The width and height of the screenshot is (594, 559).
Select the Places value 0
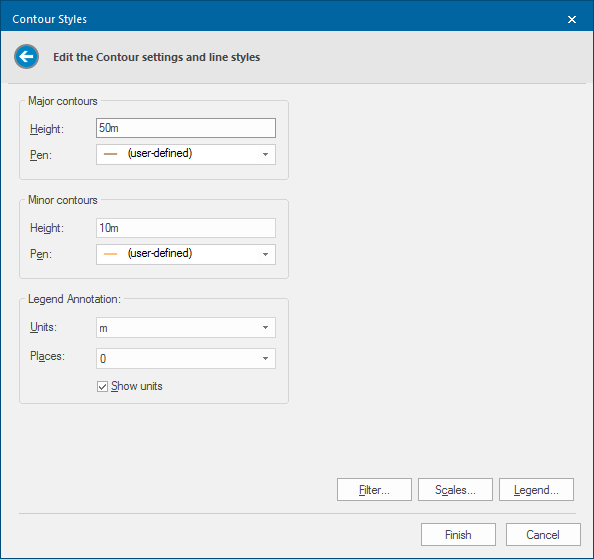(x=103, y=359)
